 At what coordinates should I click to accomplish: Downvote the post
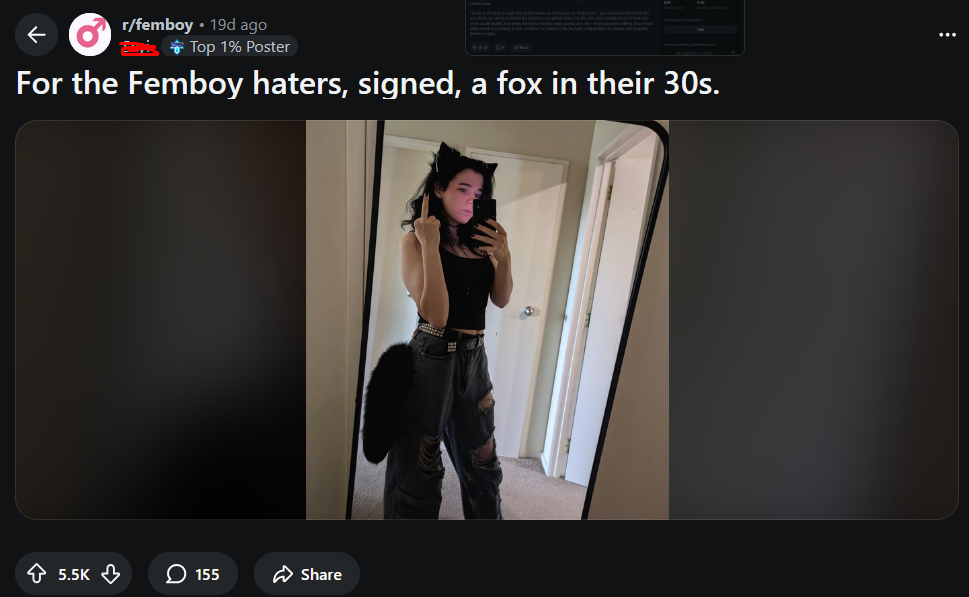[x=111, y=574]
